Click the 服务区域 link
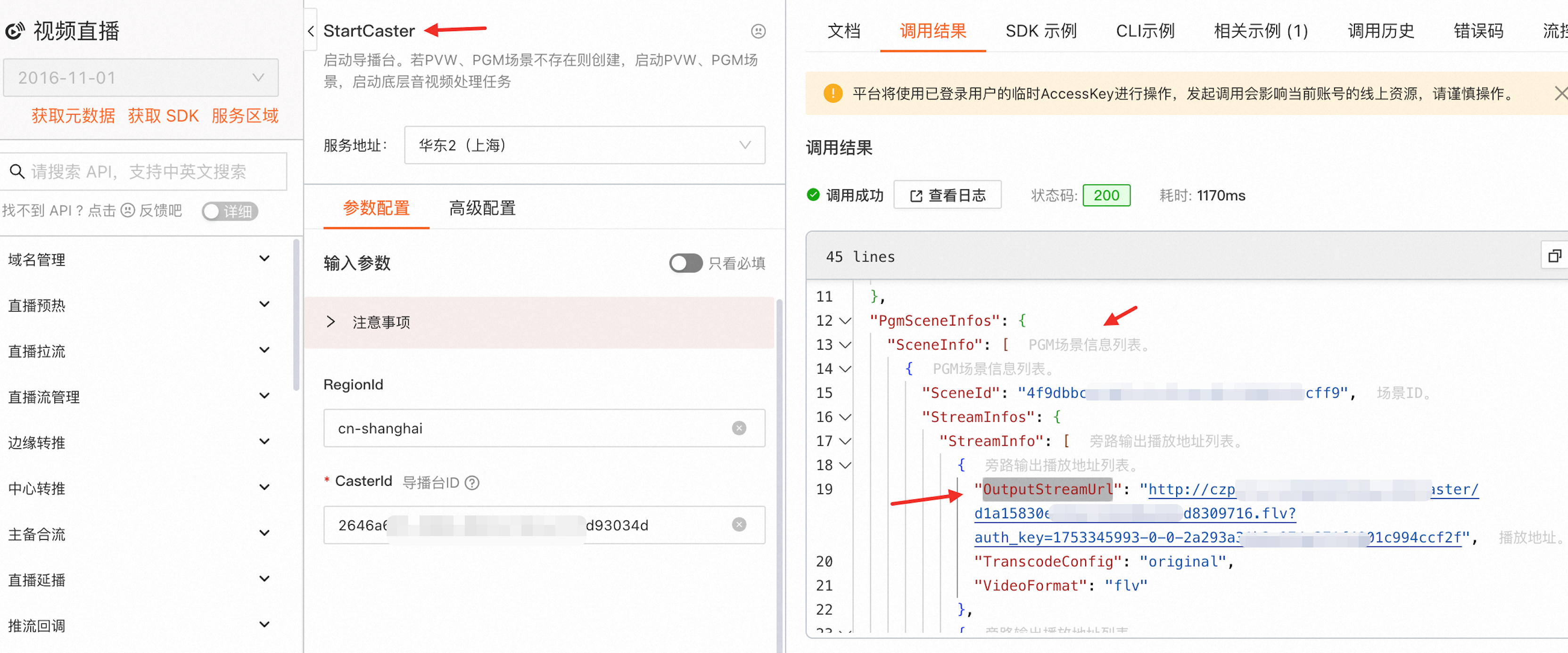 [245, 115]
